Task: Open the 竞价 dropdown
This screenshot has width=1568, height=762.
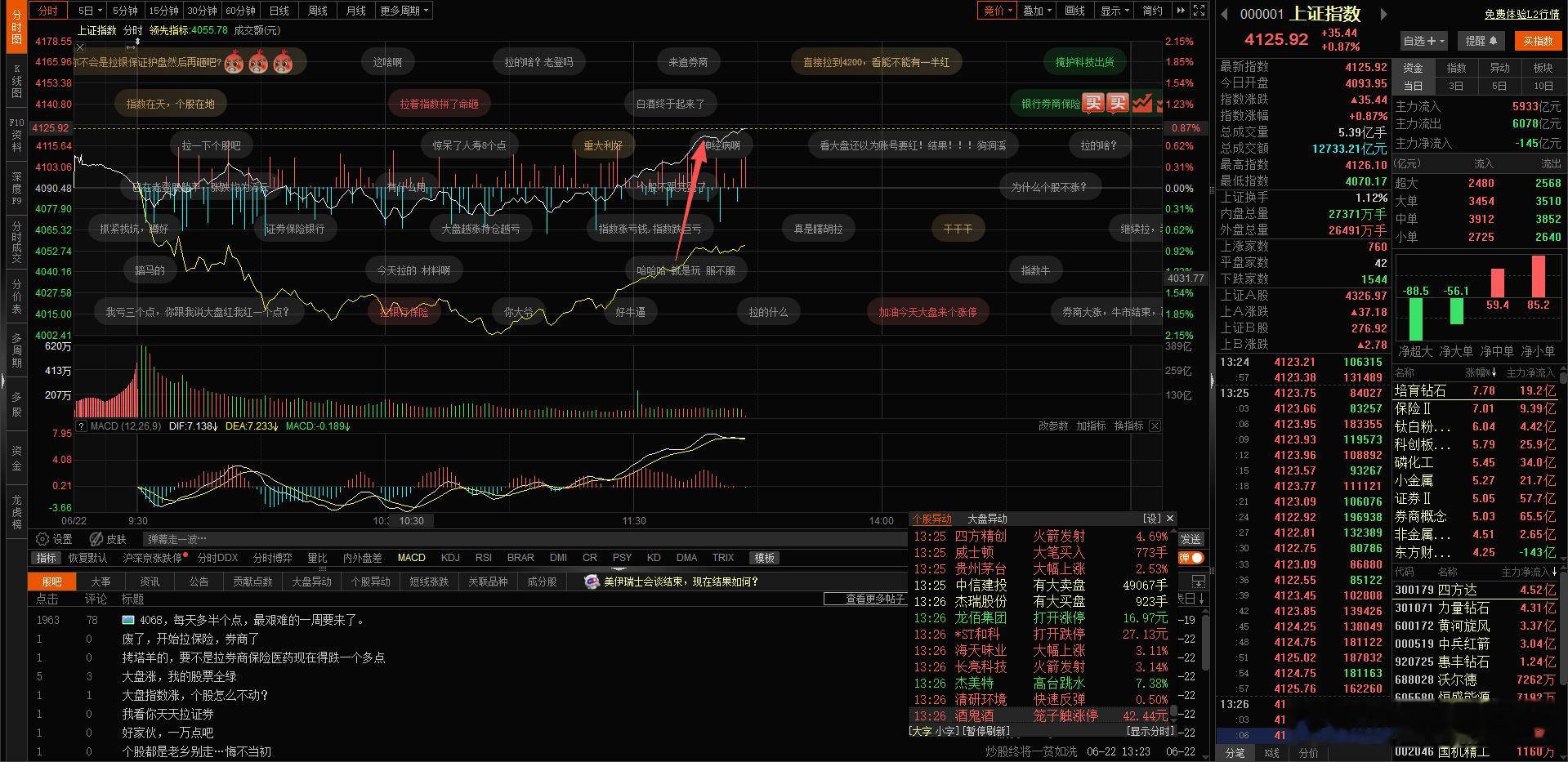Action: (998, 11)
